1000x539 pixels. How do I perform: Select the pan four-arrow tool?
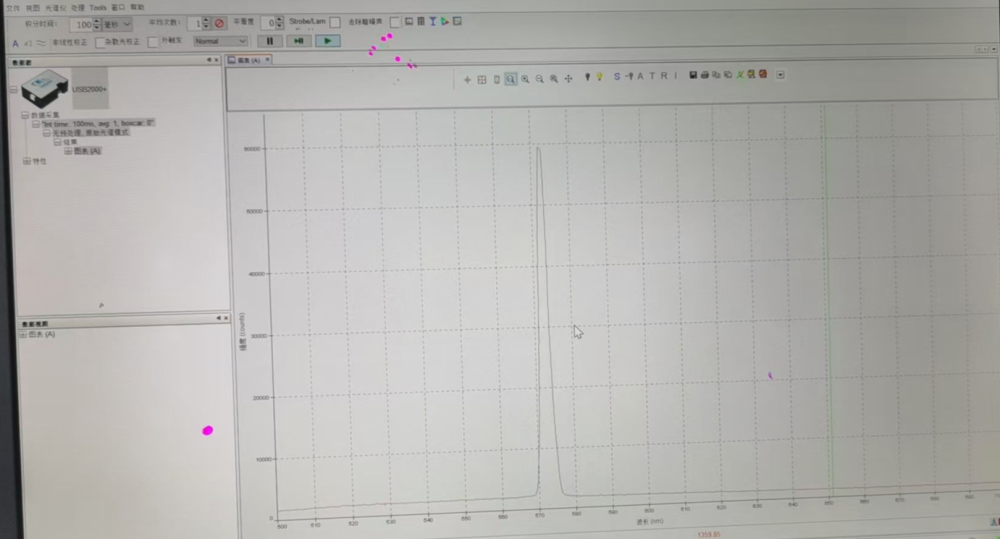click(569, 78)
